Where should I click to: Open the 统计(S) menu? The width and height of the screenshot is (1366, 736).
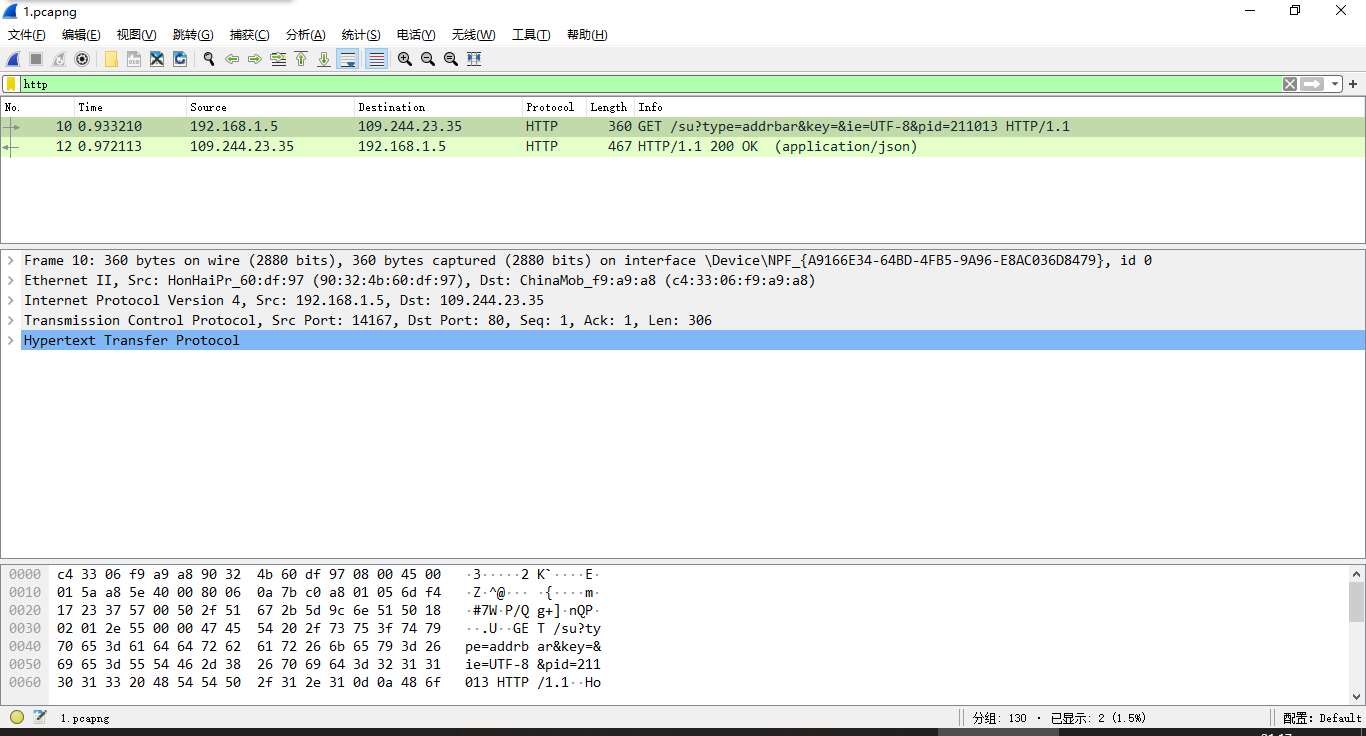click(x=360, y=35)
